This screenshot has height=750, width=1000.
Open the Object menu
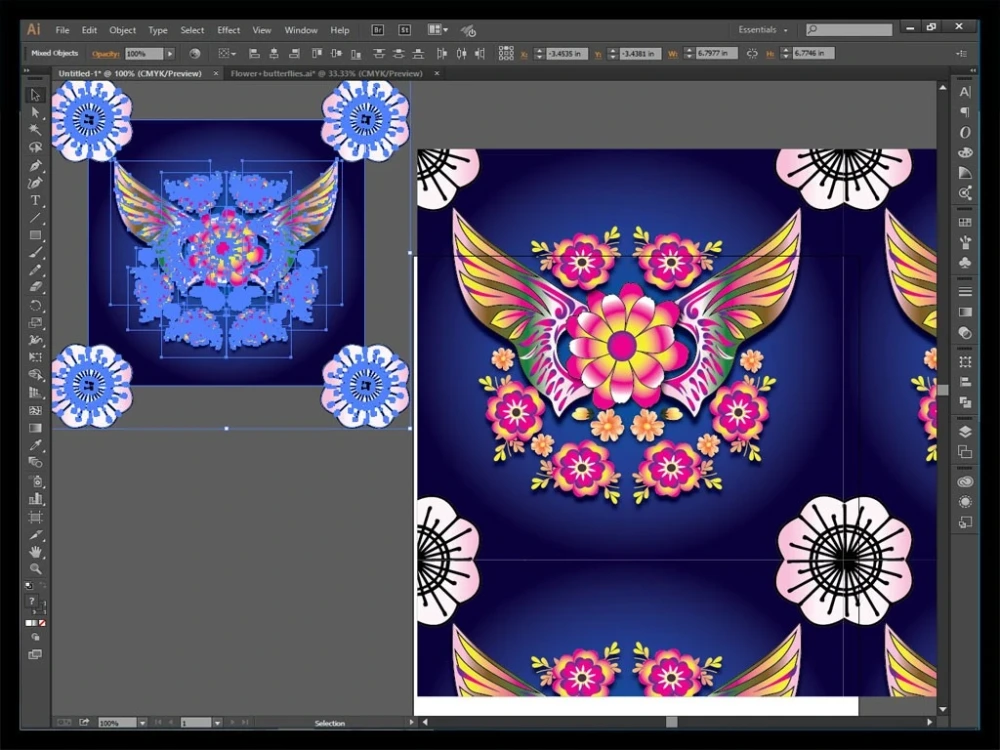pyautogui.click(x=122, y=30)
